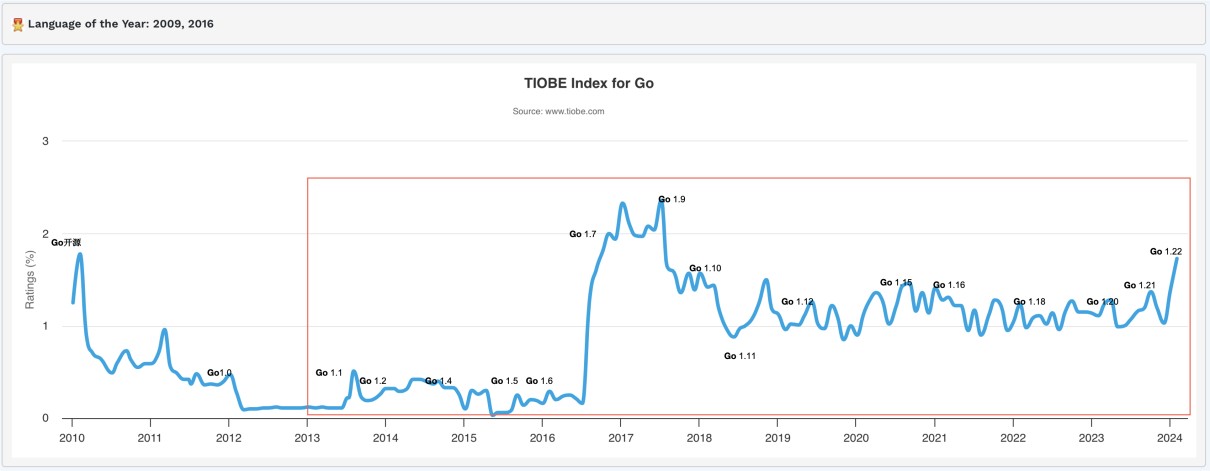Click the 2010 tick on x-axis

[x=72, y=437]
